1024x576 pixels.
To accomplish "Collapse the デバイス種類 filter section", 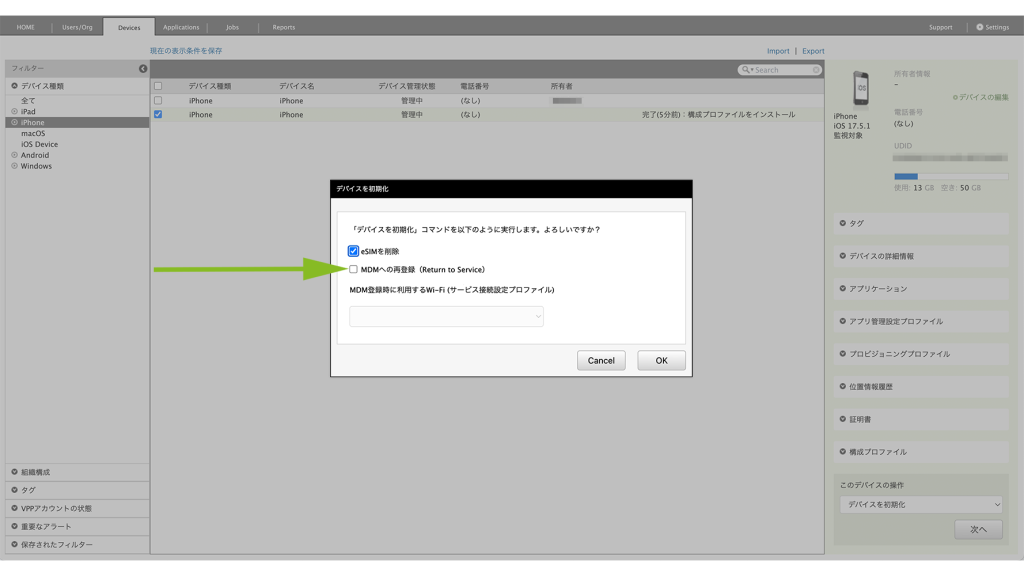I will click(77, 86).
